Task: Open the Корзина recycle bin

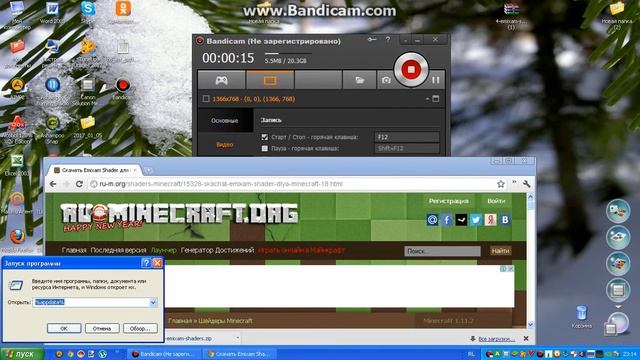Action: pos(582,317)
